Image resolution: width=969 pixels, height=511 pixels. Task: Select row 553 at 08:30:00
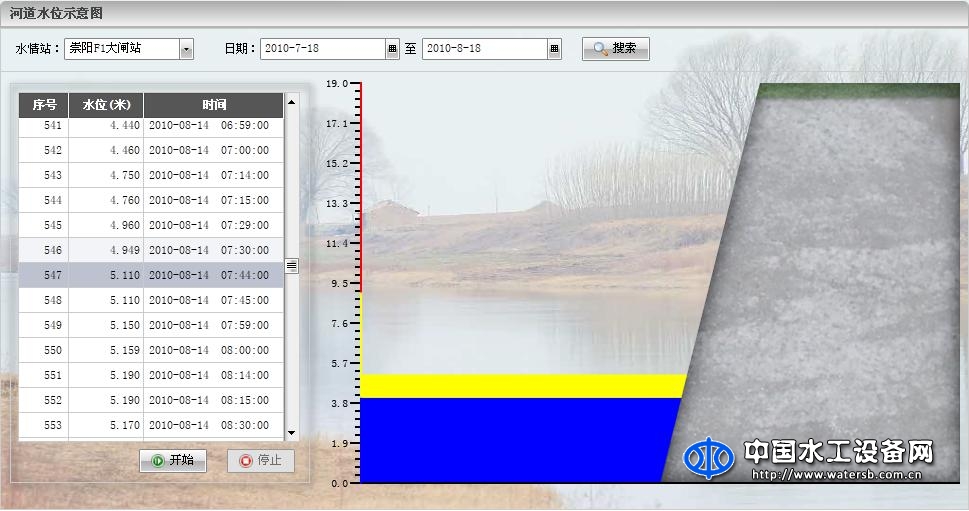point(150,425)
